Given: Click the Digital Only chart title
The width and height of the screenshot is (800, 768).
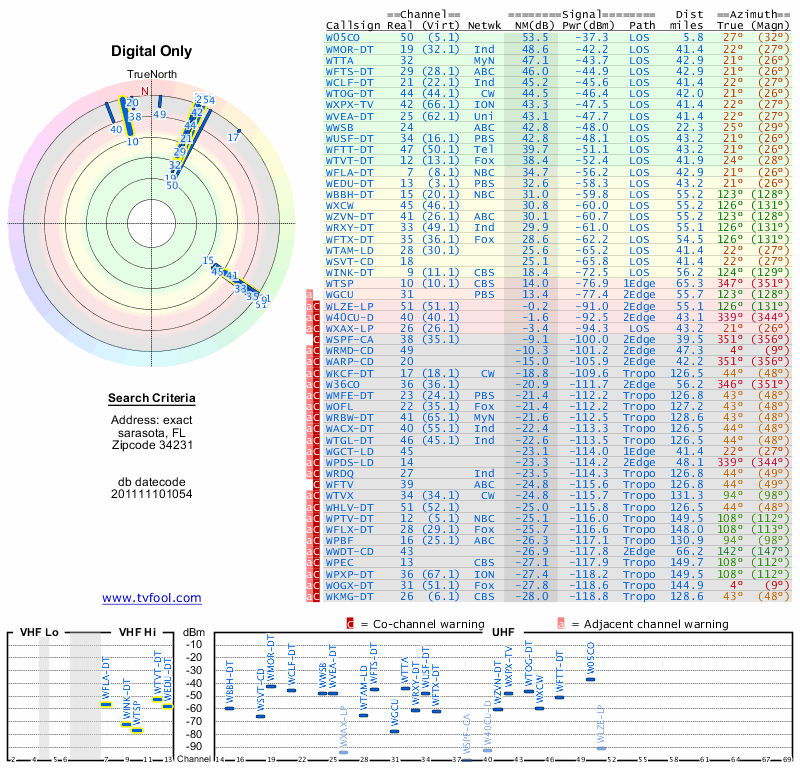Looking at the screenshot, I should [152, 51].
